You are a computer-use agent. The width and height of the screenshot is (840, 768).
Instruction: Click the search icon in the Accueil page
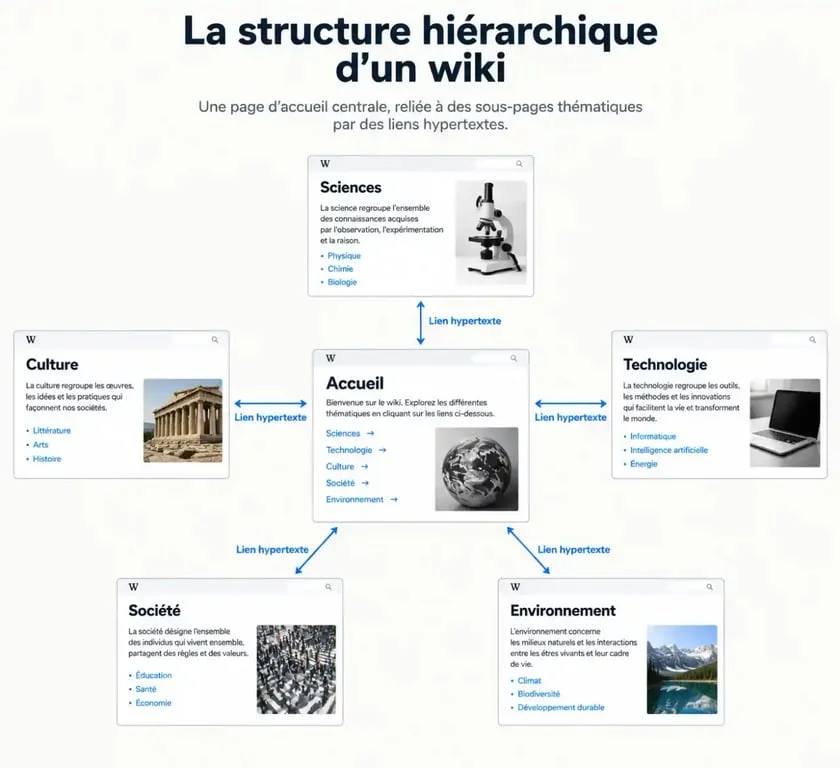[514, 358]
